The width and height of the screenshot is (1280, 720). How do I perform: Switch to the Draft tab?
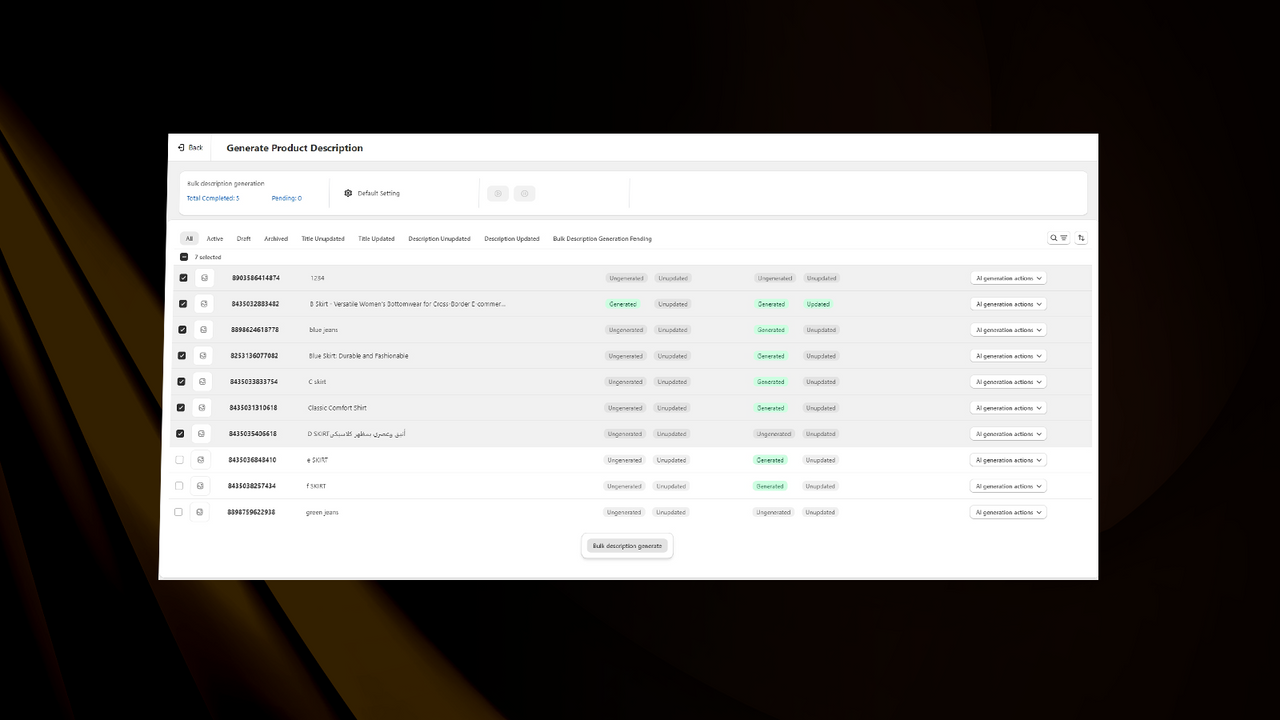click(x=244, y=239)
